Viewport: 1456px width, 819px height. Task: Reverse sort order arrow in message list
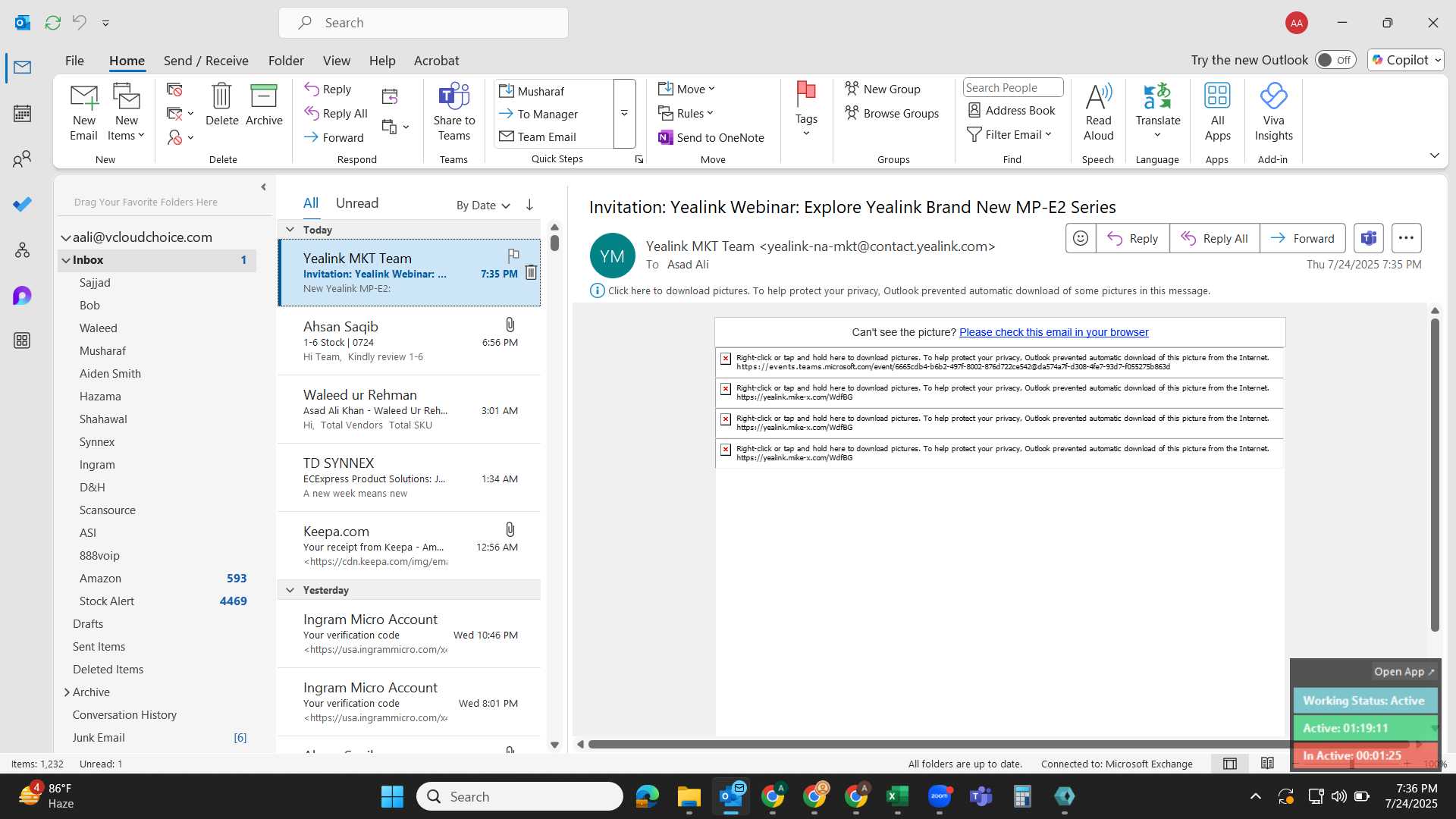529,205
